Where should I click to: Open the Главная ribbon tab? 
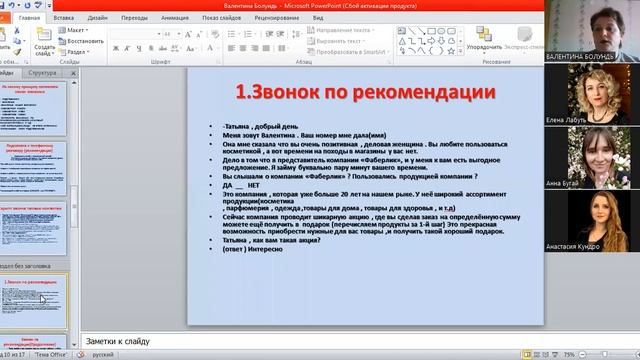point(29,18)
